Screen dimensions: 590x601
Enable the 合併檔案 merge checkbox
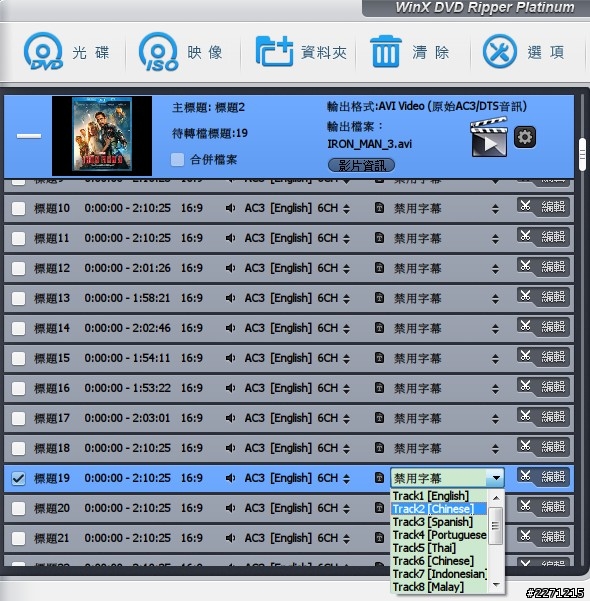[177, 159]
